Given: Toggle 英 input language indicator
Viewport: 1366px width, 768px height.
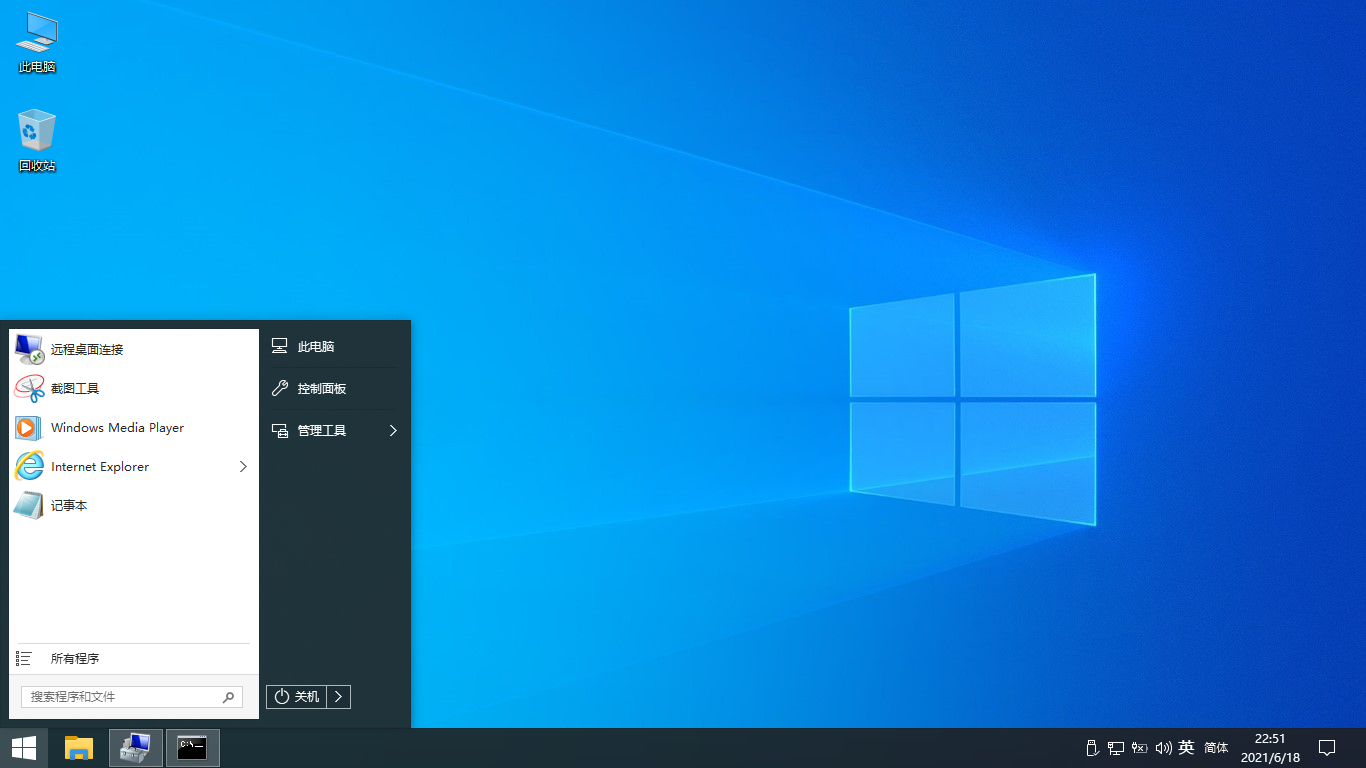Looking at the screenshot, I should (1186, 747).
